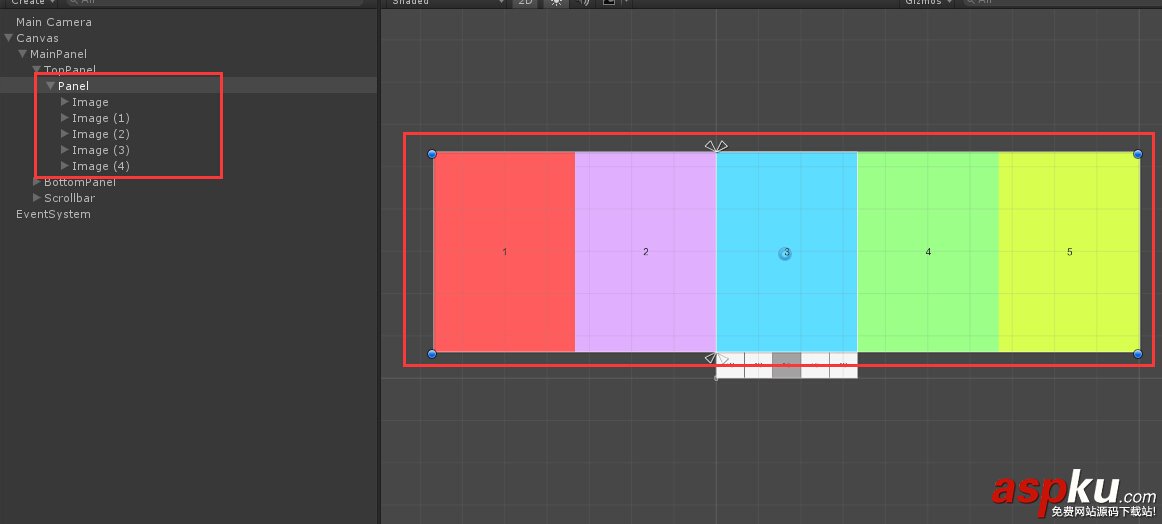Select Image (2) in the hierarchy
Viewport: 1162px width, 524px height.
pos(101,134)
